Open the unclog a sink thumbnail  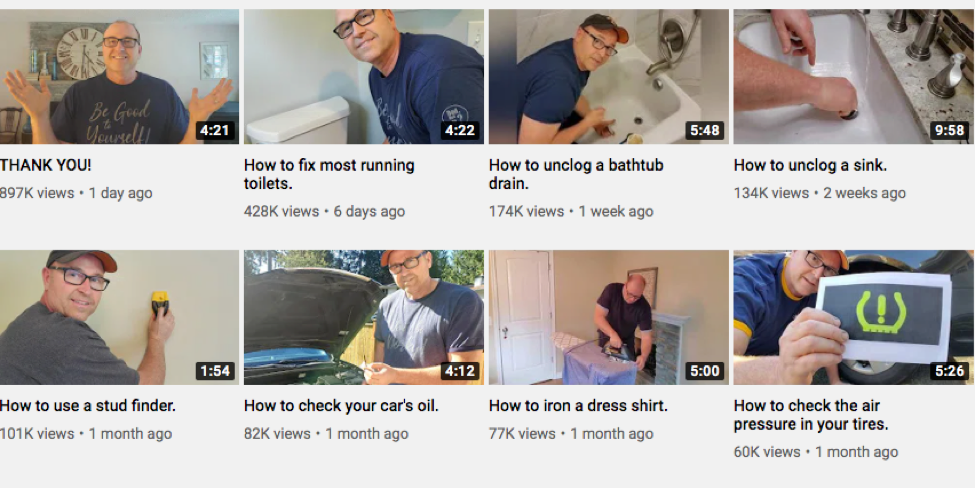pyautogui.click(x=854, y=76)
